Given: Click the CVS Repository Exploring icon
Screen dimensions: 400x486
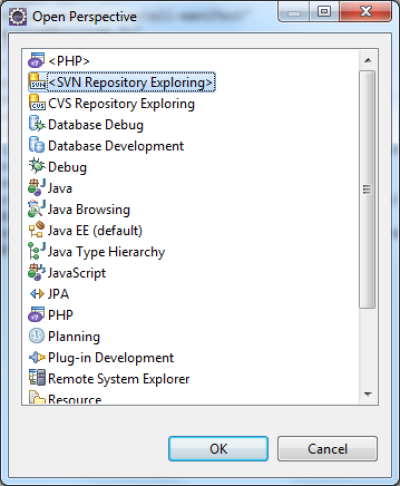Looking at the screenshot, I should click(x=37, y=103).
